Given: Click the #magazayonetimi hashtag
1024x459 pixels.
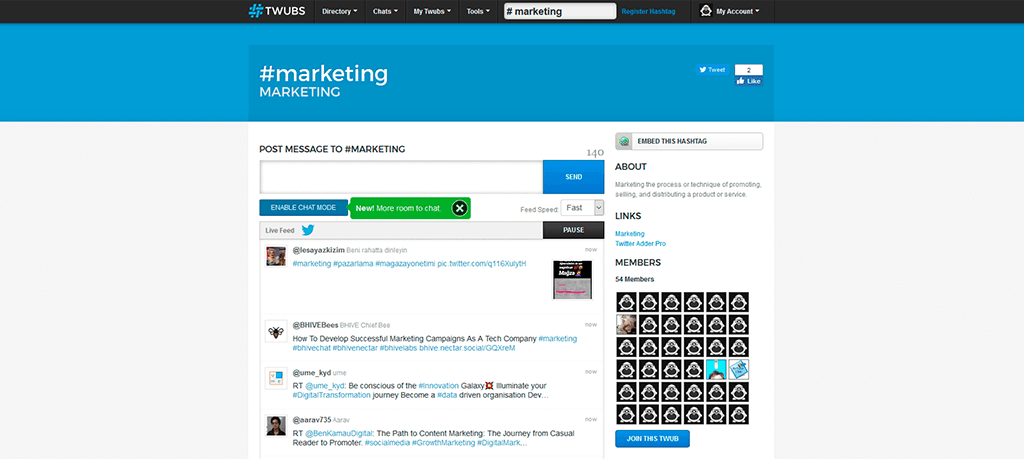Looking at the screenshot, I should pyautogui.click(x=406, y=264).
